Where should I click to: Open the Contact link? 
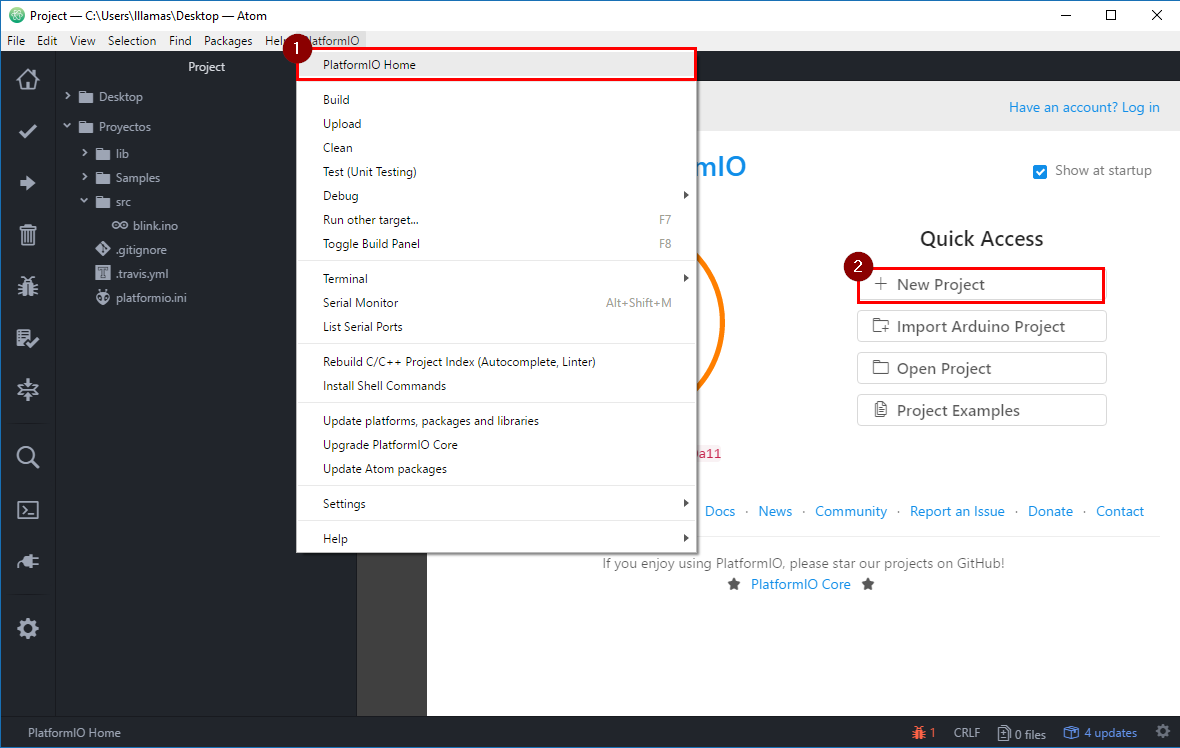click(1120, 512)
